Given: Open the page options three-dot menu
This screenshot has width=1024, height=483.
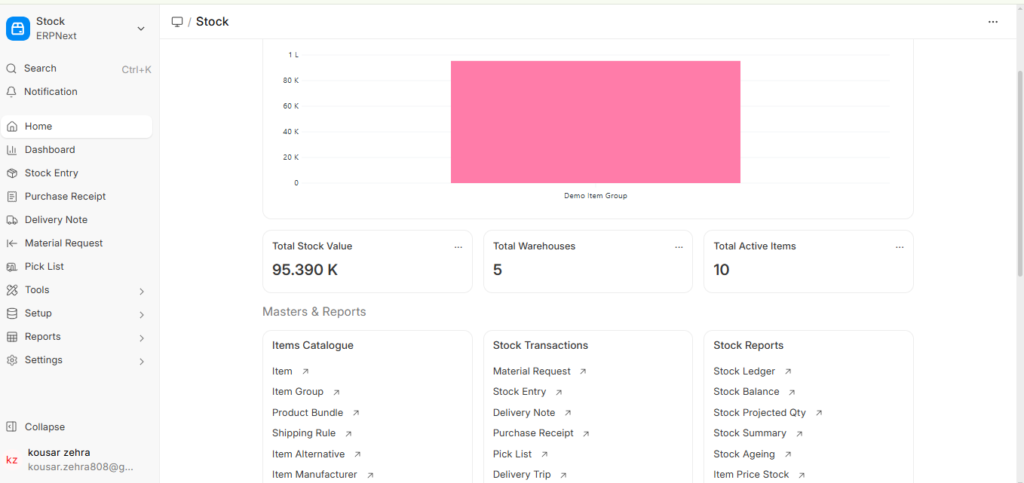Looking at the screenshot, I should 992,22.
